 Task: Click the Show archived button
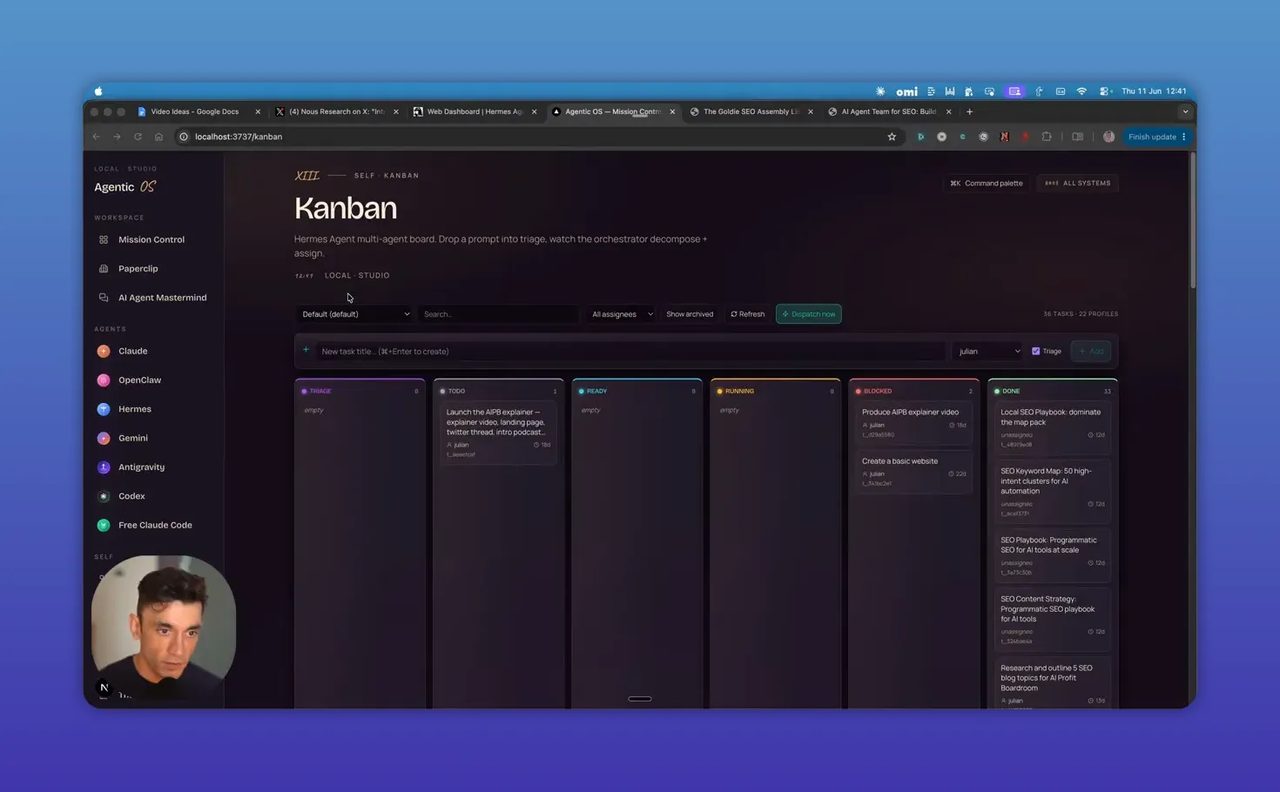pos(690,314)
